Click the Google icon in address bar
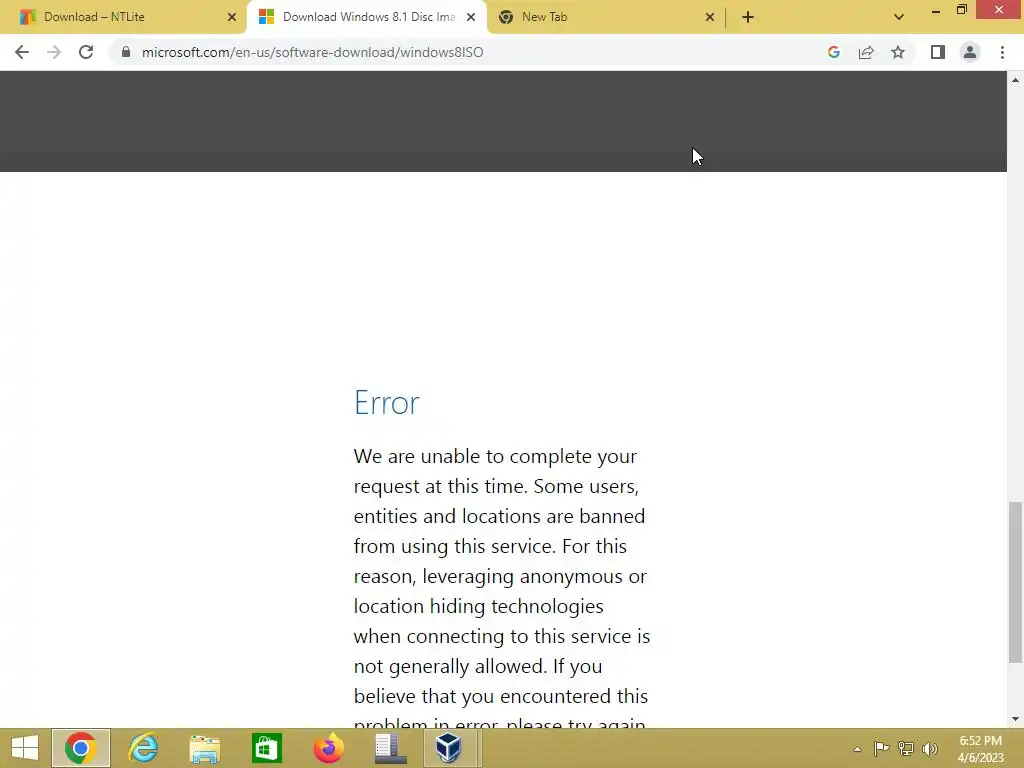Image resolution: width=1024 pixels, height=768 pixels. pyautogui.click(x=833, y=52)
